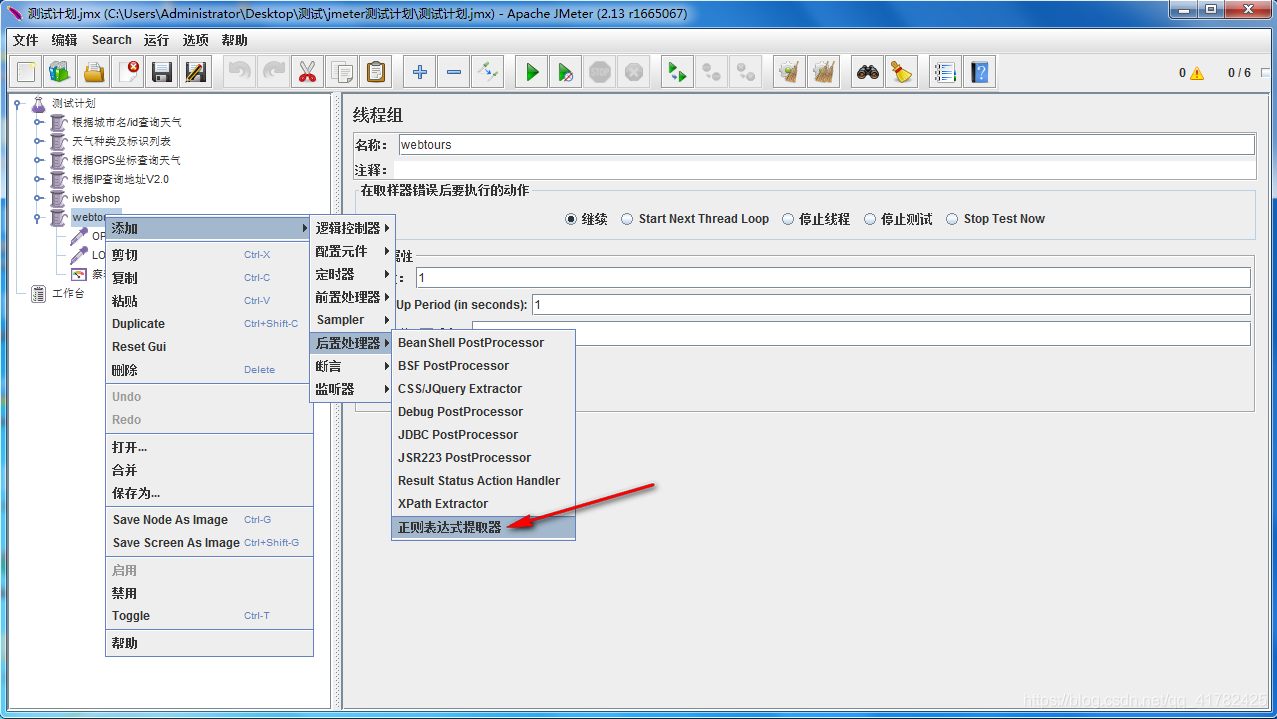Click Save Node As Image item
The image size is (1277, 719).
(209, 520)
